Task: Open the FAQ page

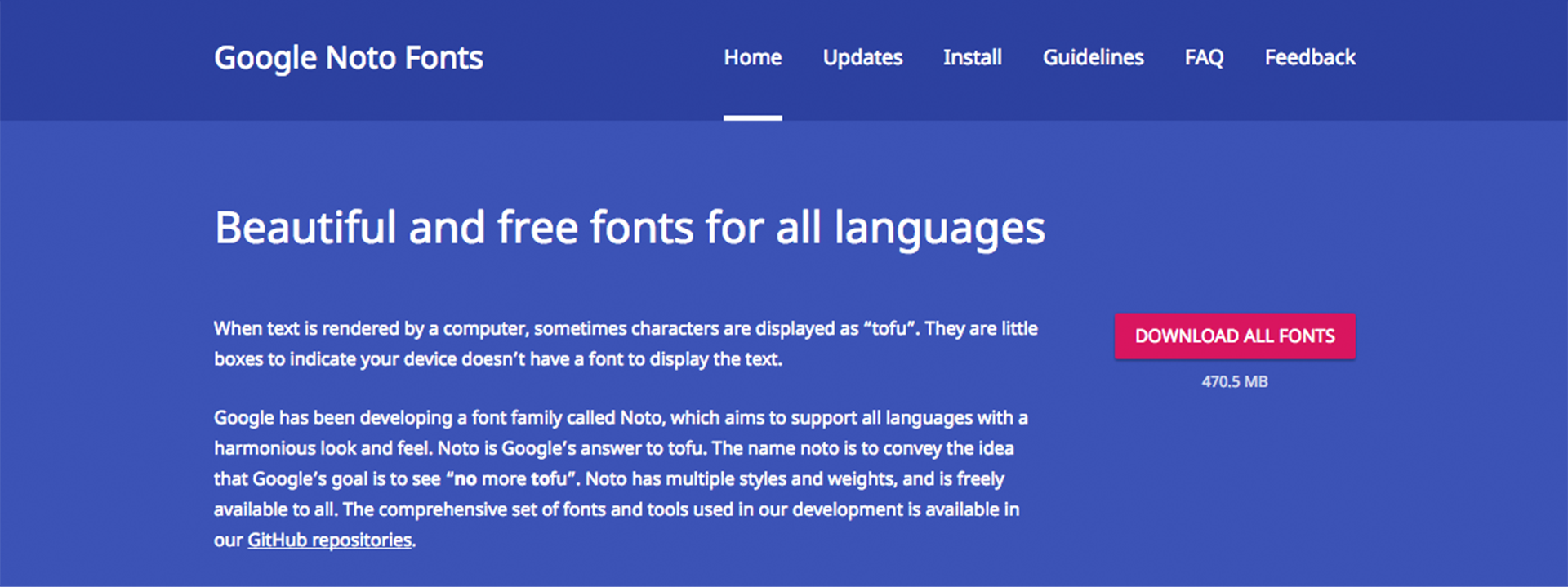Action: pyautogui.click(x=1204, y=58)
